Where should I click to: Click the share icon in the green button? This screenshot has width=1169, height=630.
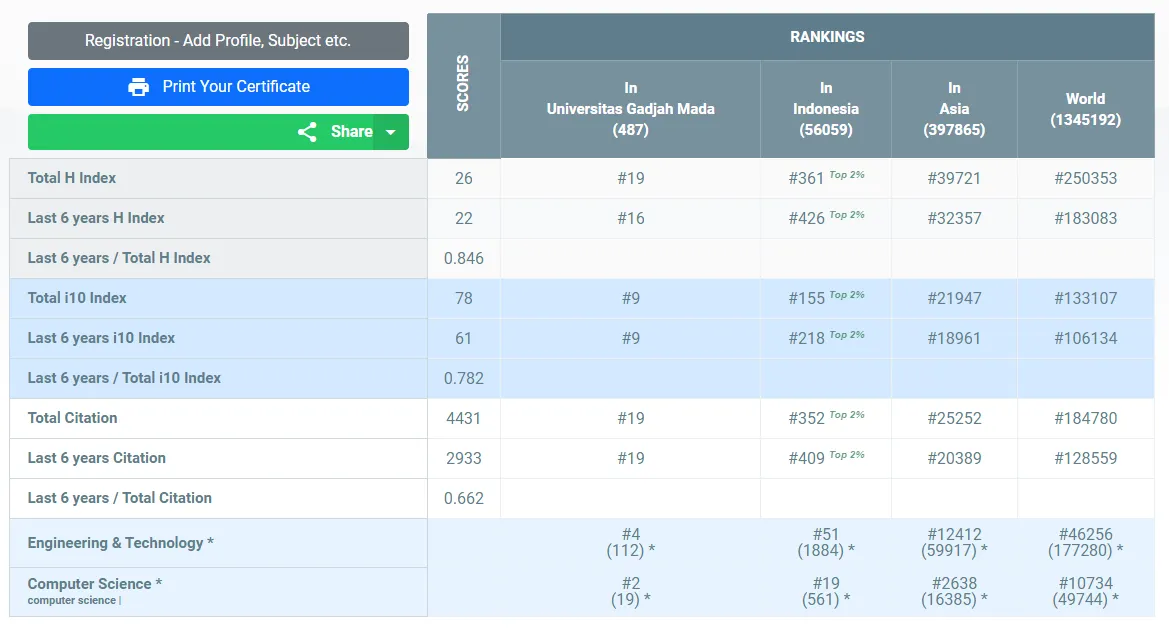click(307, 132)
